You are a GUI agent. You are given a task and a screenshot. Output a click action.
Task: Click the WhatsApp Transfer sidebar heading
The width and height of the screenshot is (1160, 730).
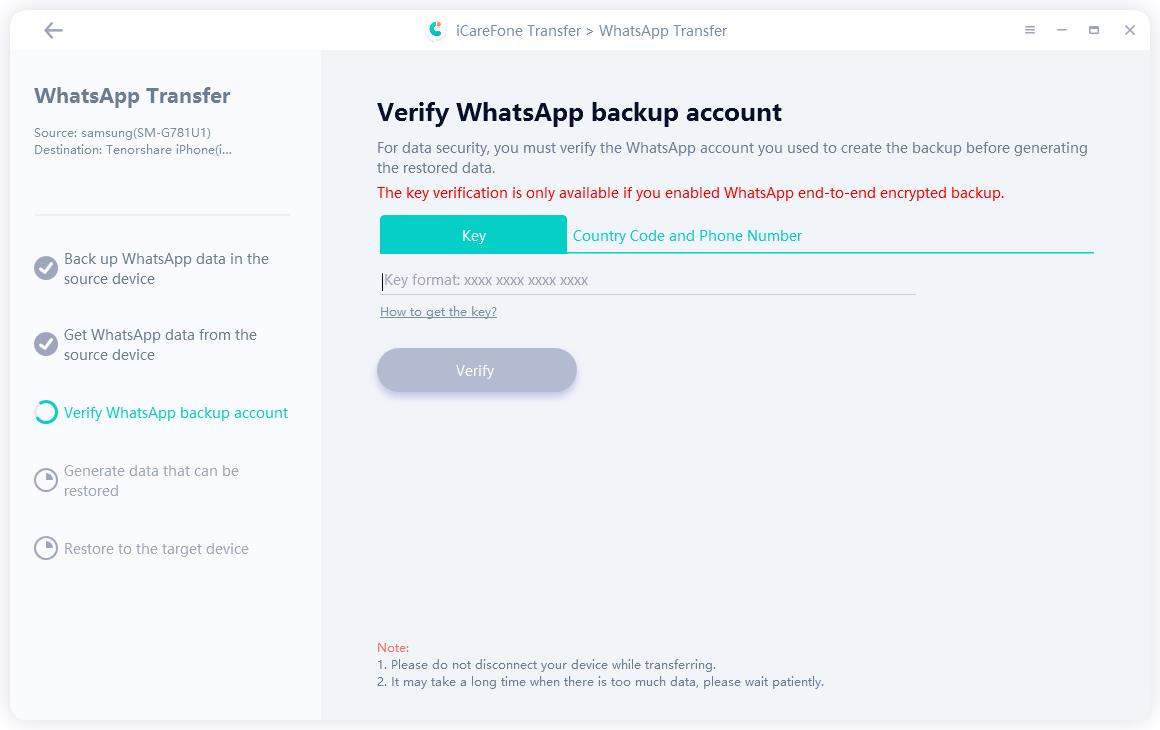click(132, 96)
